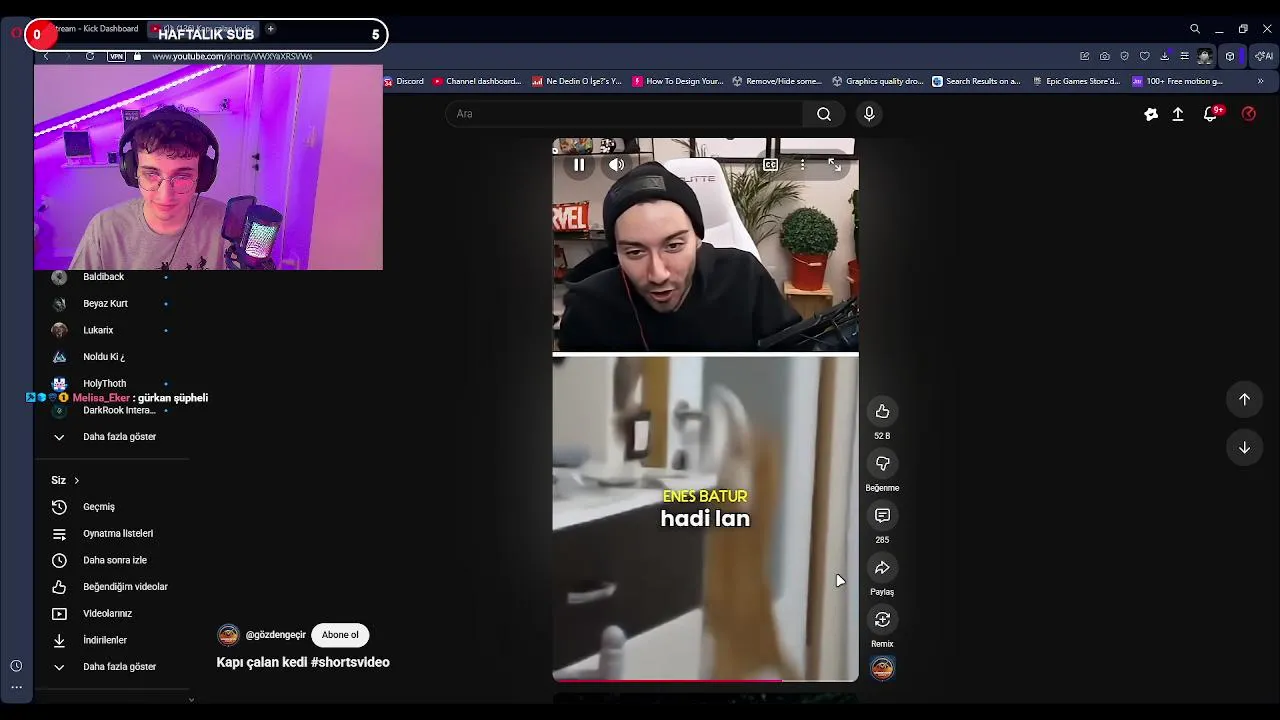Screen dimensions: 1280x720
Task: Open the Graphics quality dro bookmark
Action: (877, 81)
